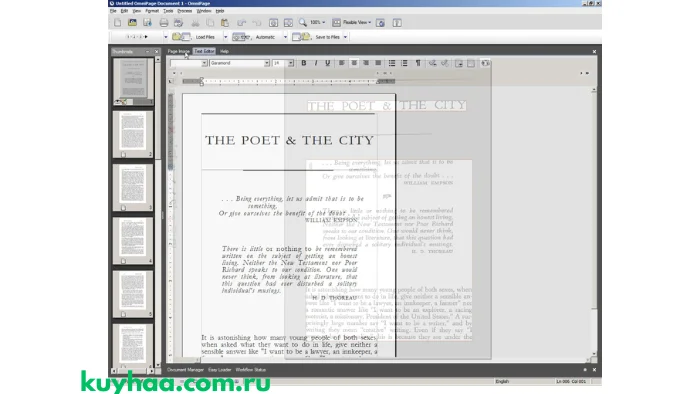Open the style dropdown left of Garamond

pyautogui.click(x=204, y=63)
